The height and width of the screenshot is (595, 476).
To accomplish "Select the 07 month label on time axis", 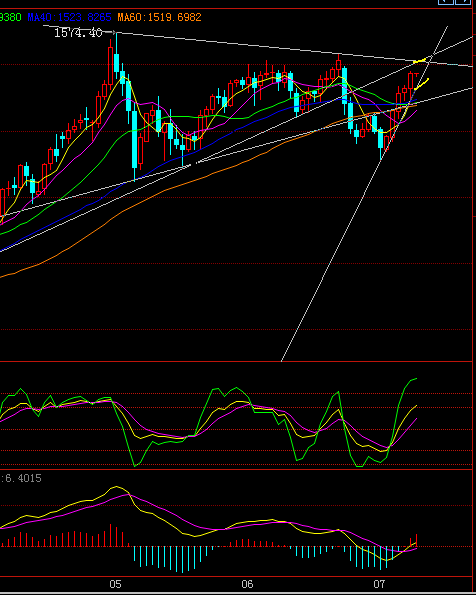I will pyautogui.click(x=379, y=584).
